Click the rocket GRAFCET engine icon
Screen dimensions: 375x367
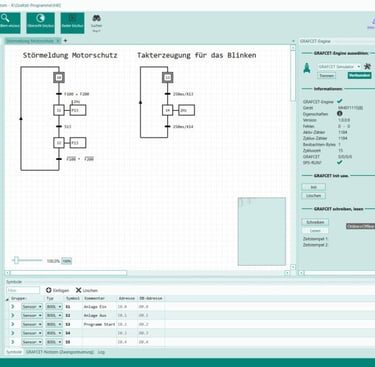[x=307, y=67]
